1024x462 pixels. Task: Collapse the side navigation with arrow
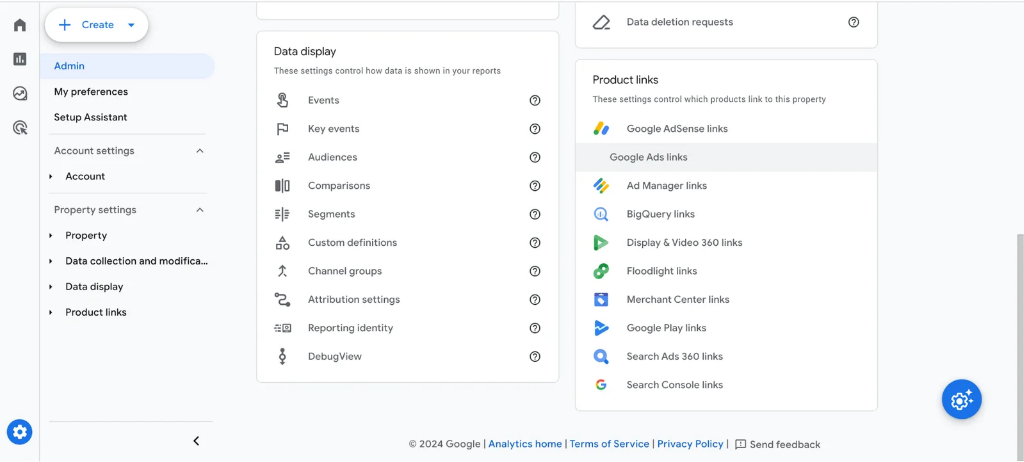click(x=196, y=441)
